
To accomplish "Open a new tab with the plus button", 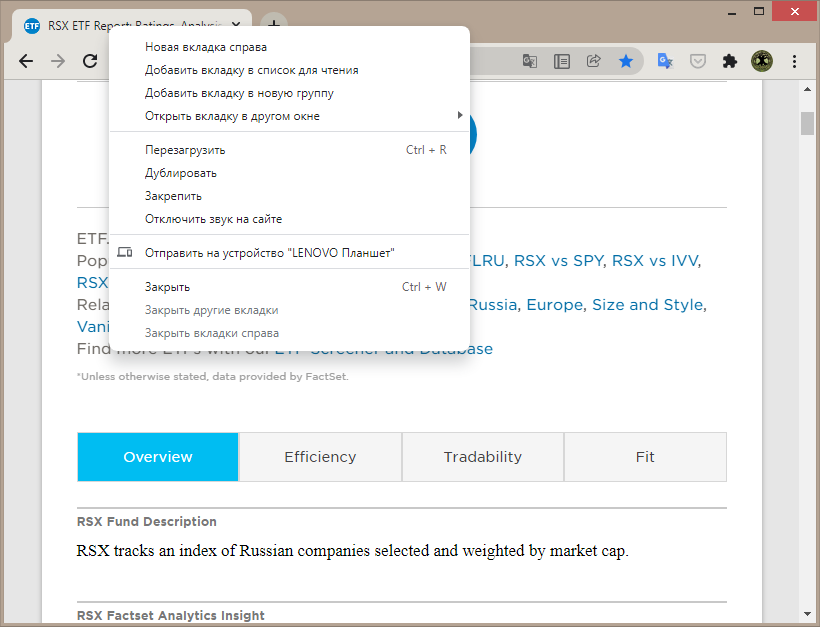I will (274, 25).
